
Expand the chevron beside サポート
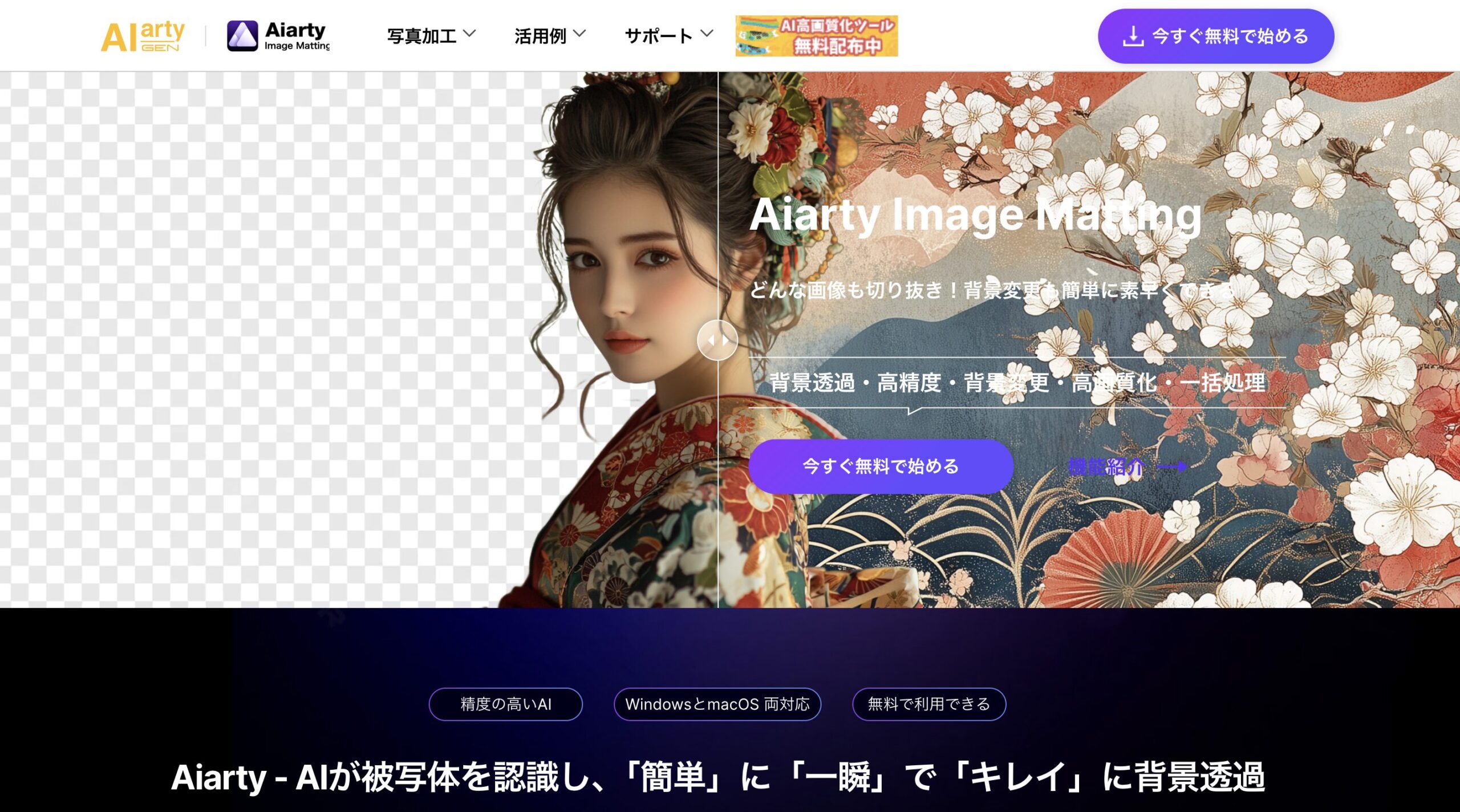pyautogui.click(x=707, y=34)
